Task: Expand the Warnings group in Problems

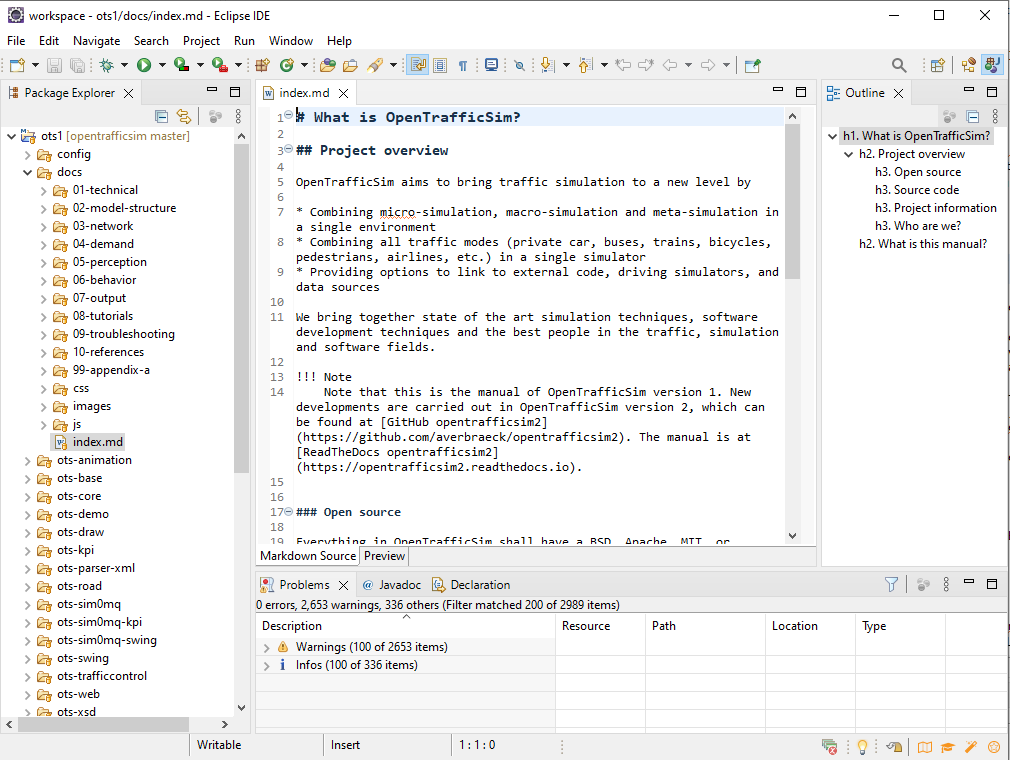Action: click(x=267, y=647)
